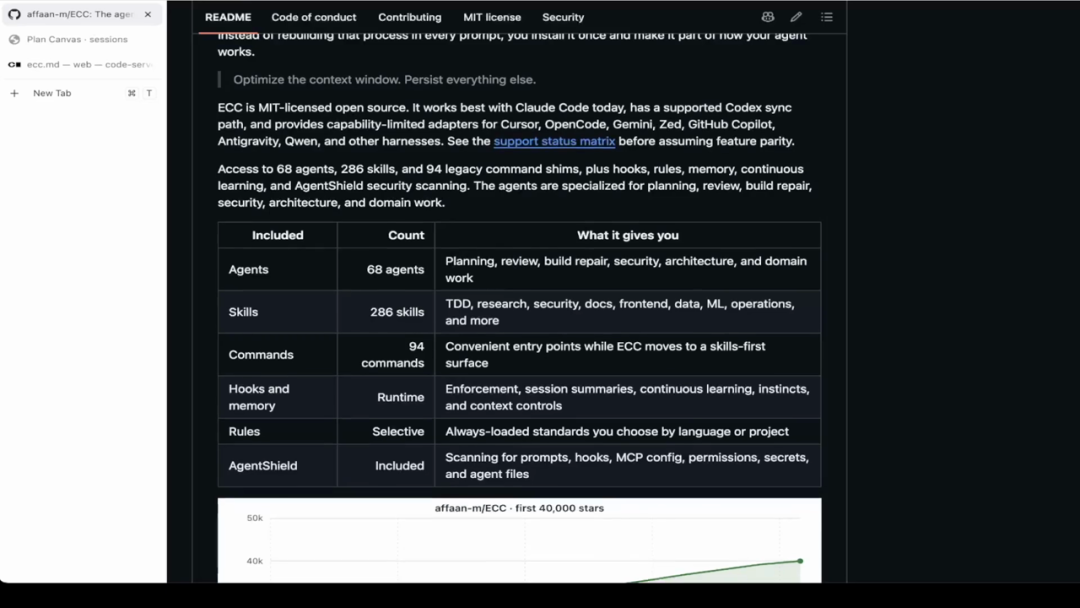
Task: Open the MIT license tab
Action: 492,17
